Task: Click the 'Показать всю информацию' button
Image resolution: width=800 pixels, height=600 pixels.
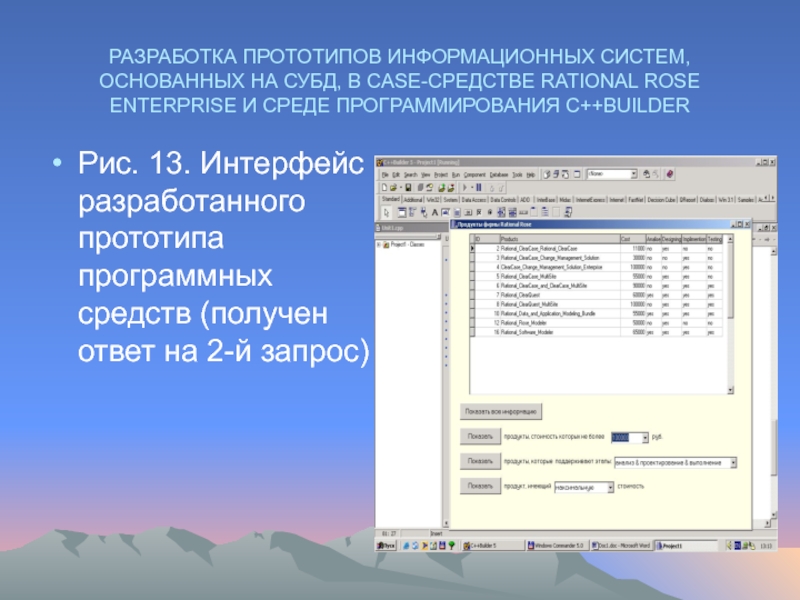Action: point(501,411)
